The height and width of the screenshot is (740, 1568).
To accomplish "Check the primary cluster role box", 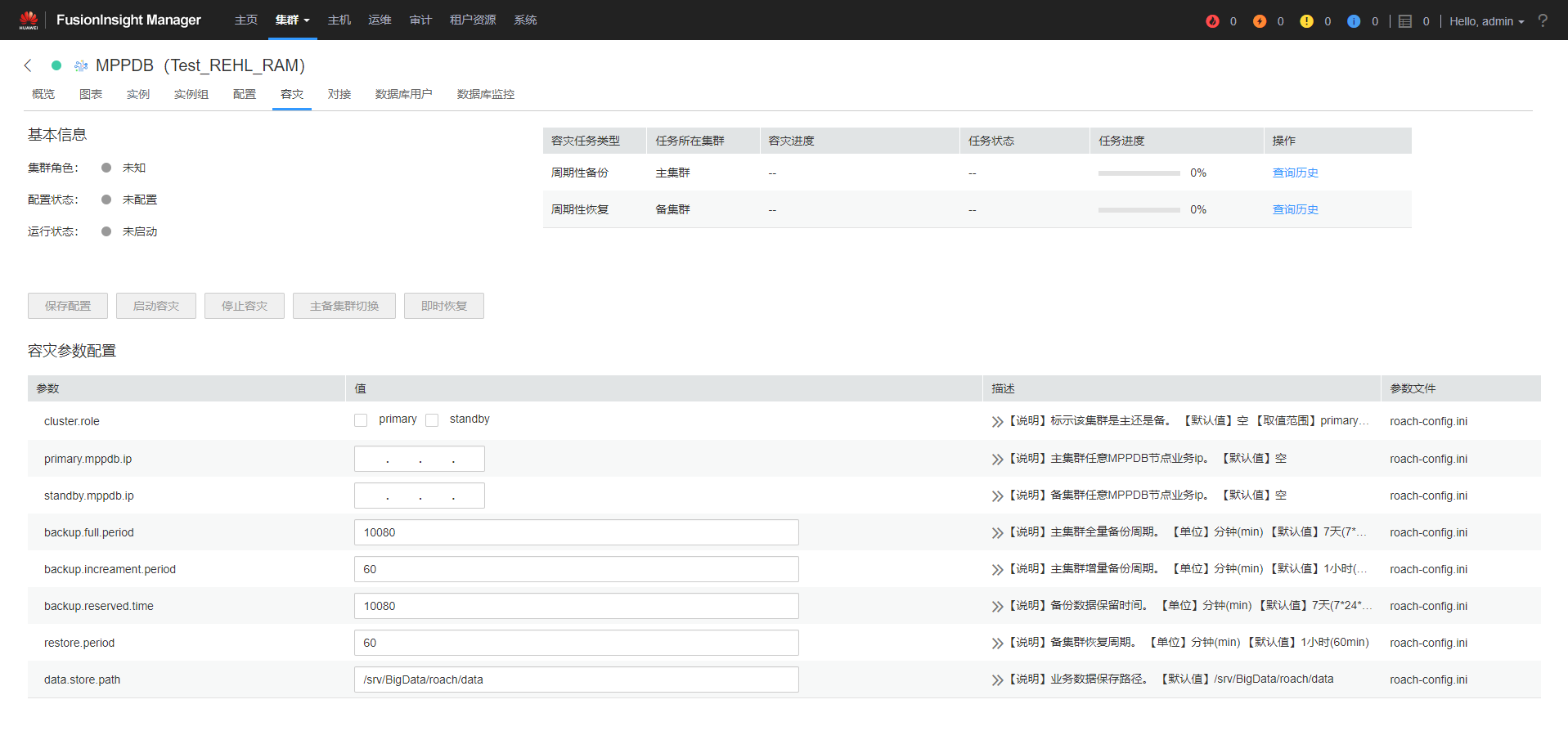I will click(x=361, y=420).
